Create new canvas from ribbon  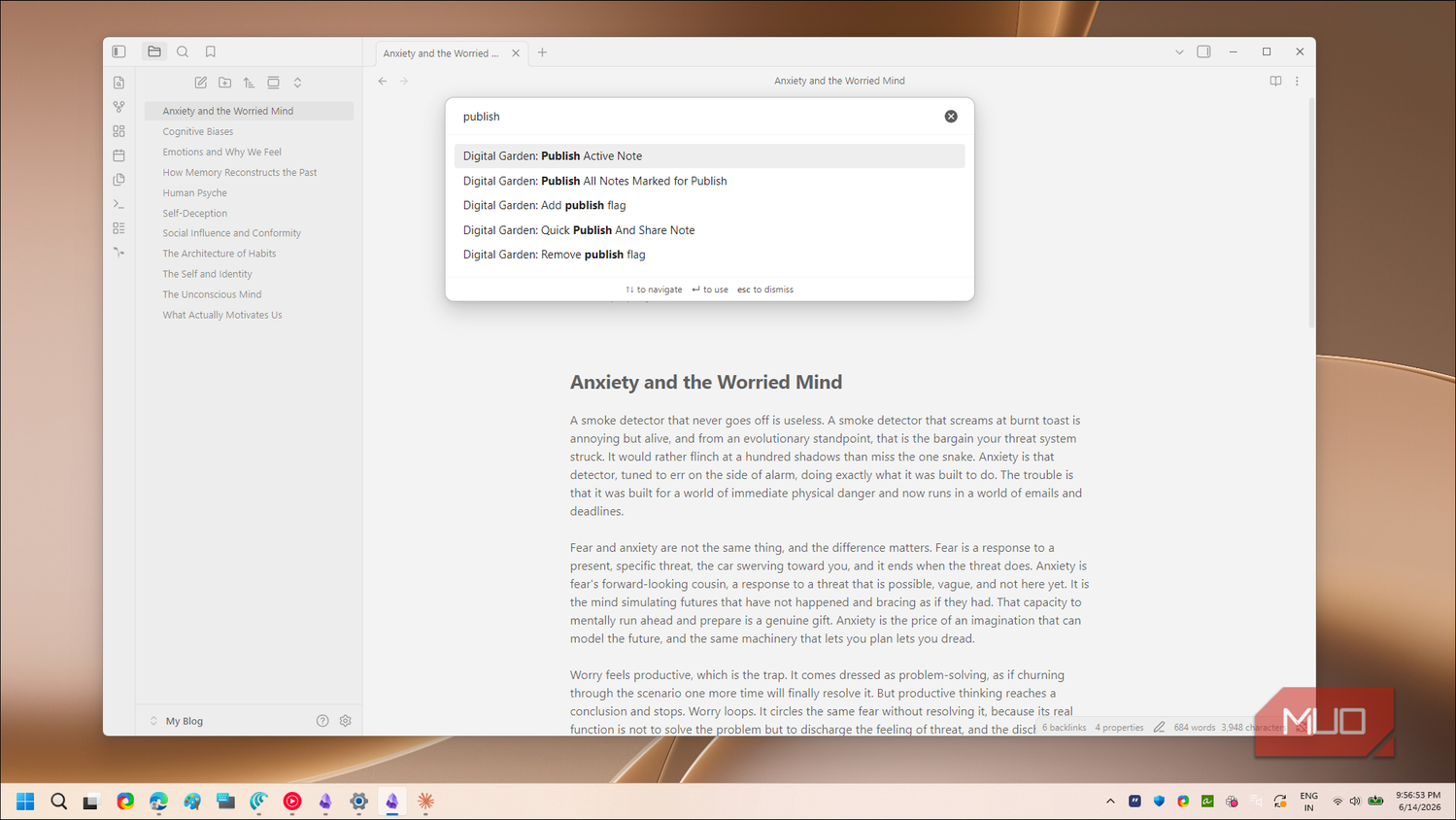coord(119,131)
